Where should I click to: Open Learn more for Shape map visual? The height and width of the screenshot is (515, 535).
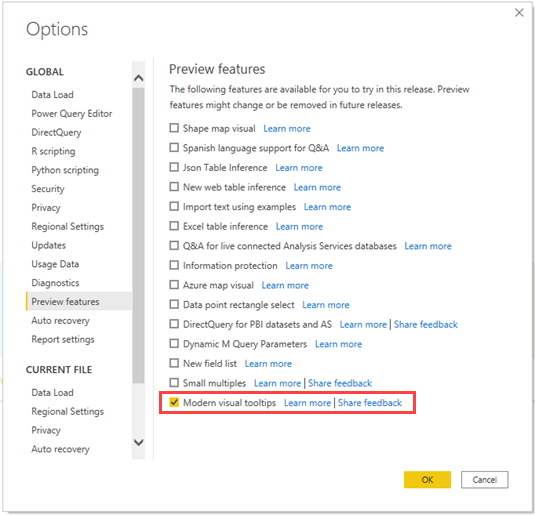[287, 129]
